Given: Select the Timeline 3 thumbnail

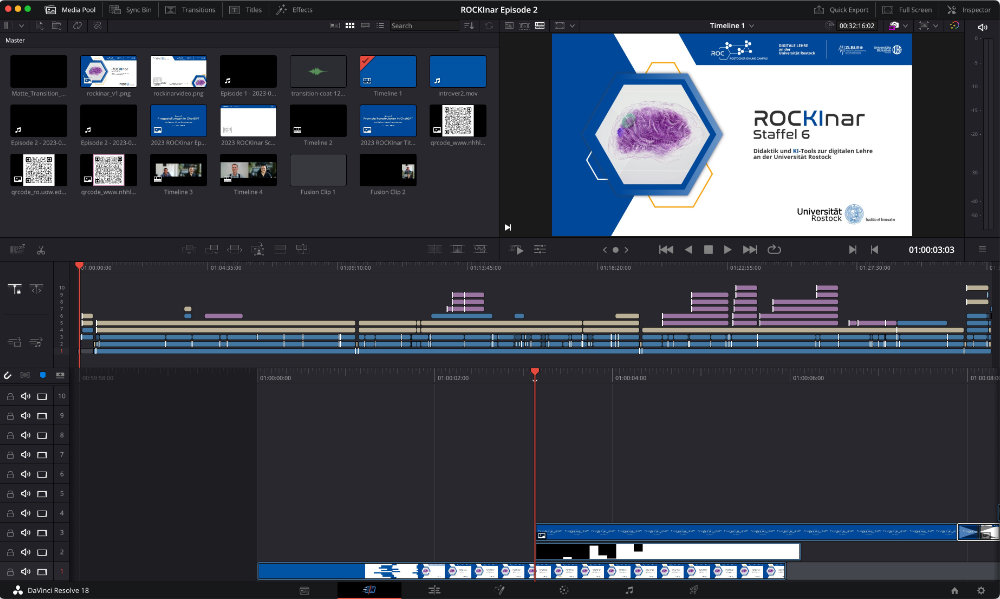Looking at the screenshot, I should [x=178, y=170].
